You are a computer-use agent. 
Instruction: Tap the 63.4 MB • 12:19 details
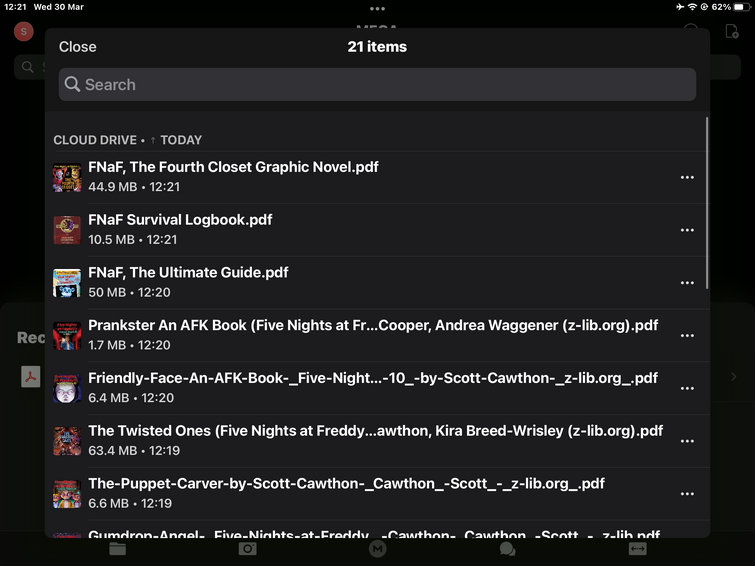click(134, 451)
